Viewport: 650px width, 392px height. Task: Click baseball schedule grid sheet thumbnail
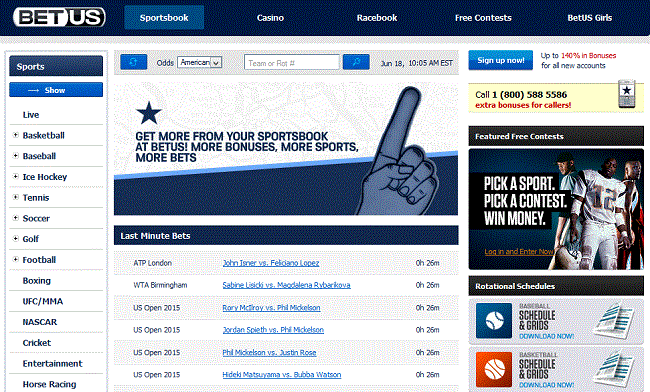614,321
